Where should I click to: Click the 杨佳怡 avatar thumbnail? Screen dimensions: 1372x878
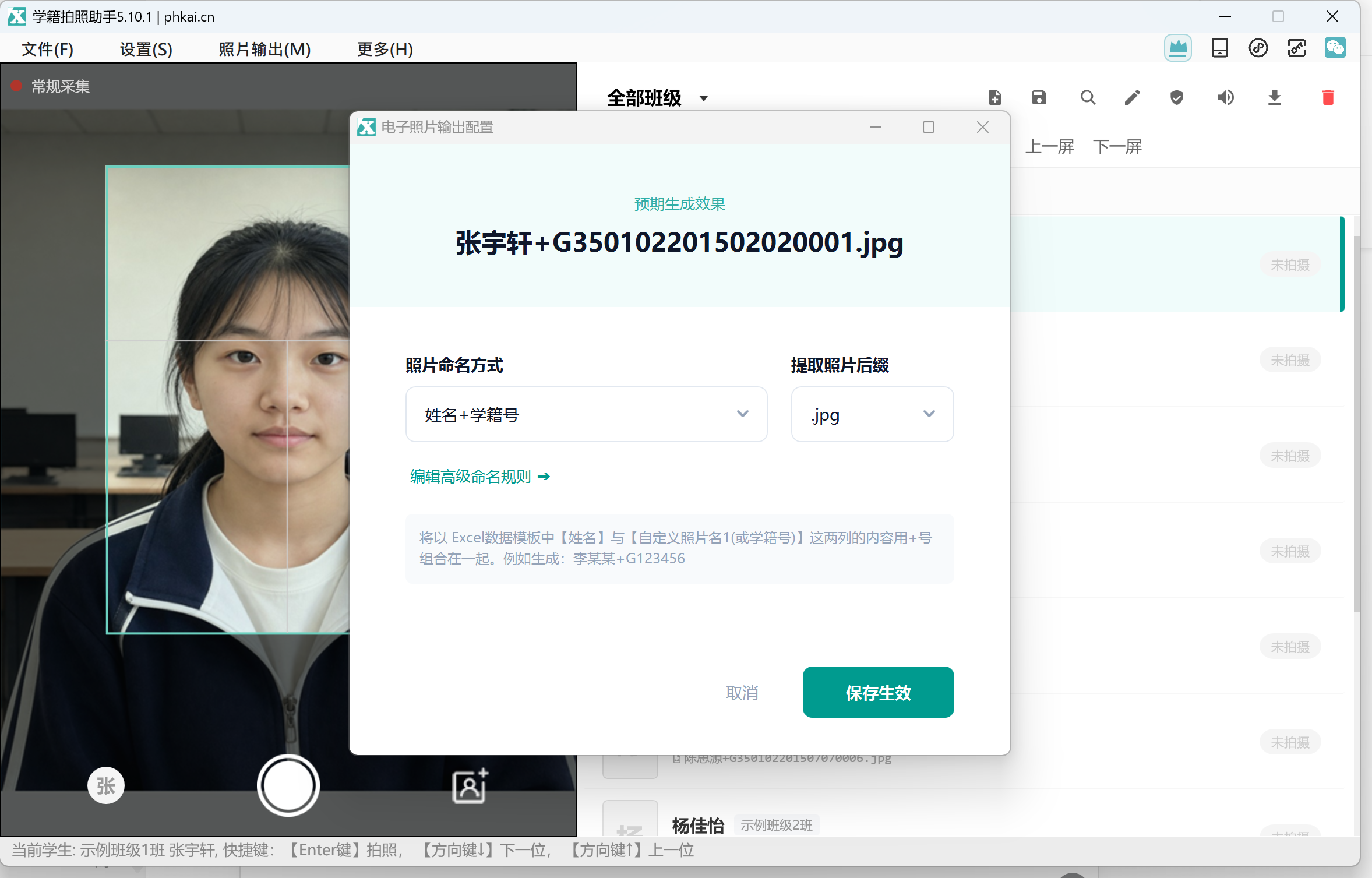point(630,819)
